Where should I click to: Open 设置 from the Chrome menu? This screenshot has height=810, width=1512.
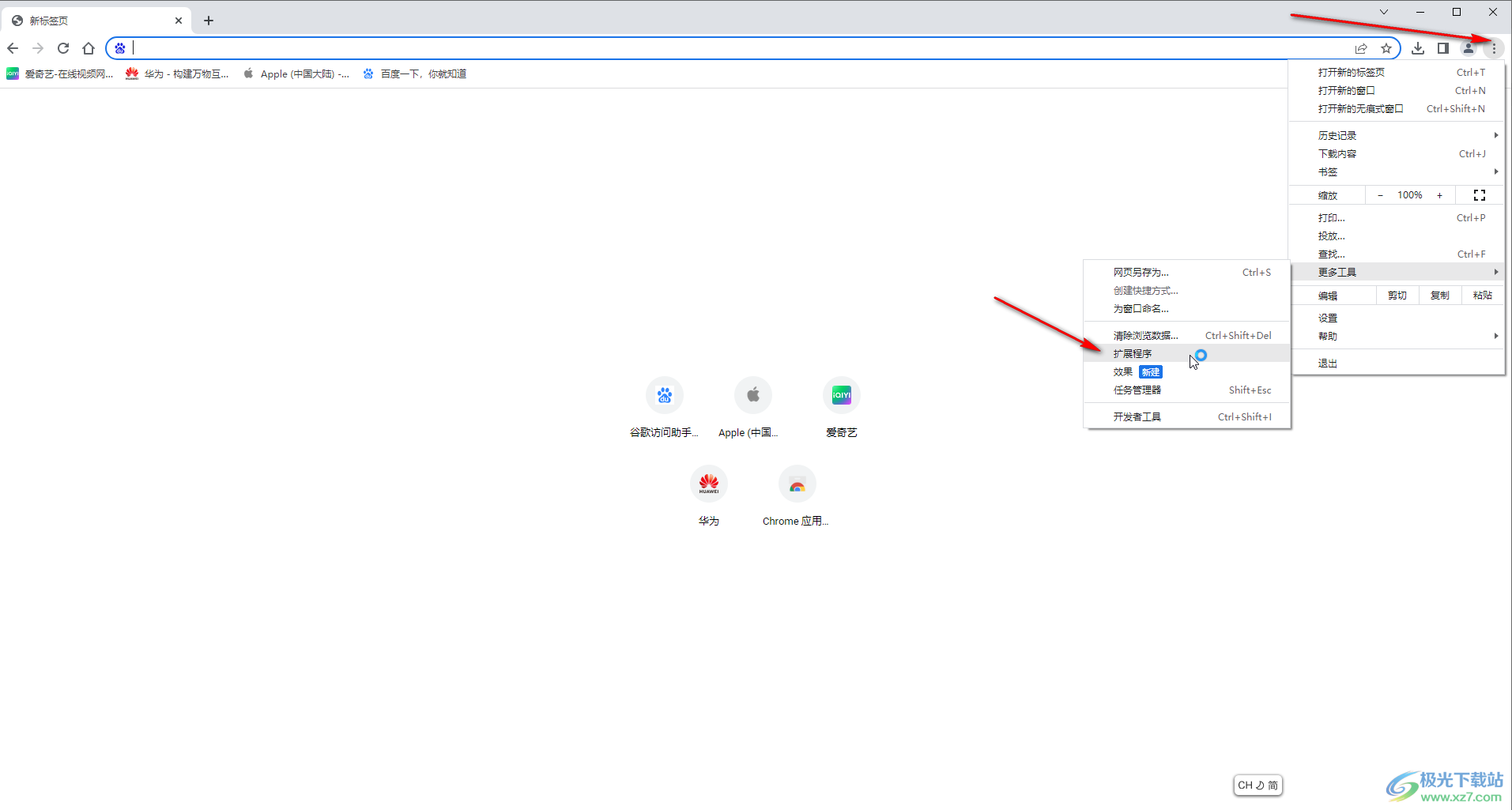1328,318
